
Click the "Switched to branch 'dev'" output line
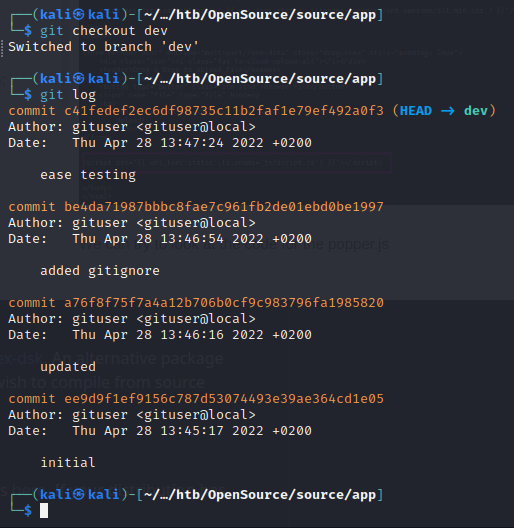(103, 47)
